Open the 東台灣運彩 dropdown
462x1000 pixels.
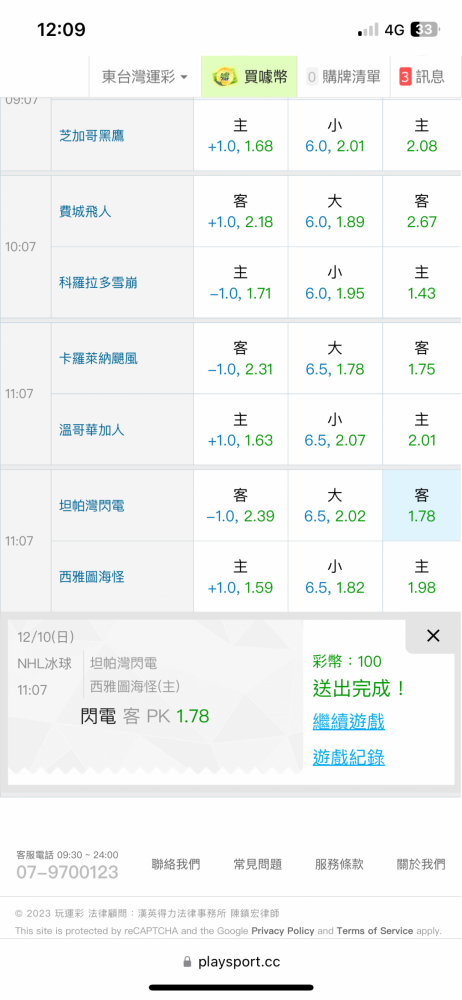coord(145,77)
